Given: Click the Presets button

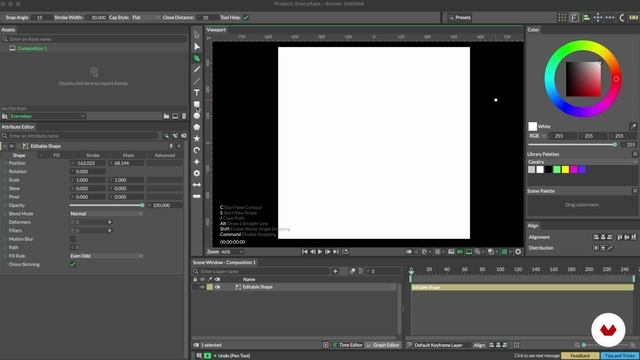Looking at the screenshot, I should pos(460,18).
